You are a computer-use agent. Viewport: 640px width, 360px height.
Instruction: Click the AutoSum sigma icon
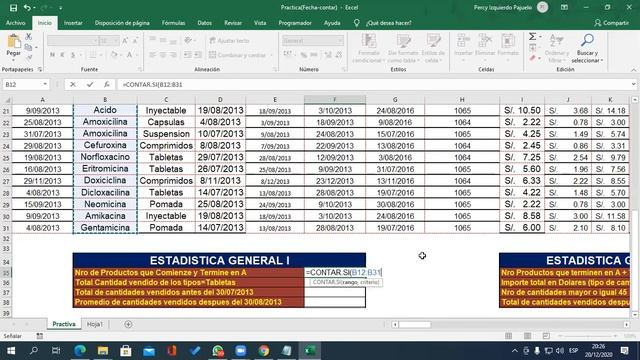[533, 37]
